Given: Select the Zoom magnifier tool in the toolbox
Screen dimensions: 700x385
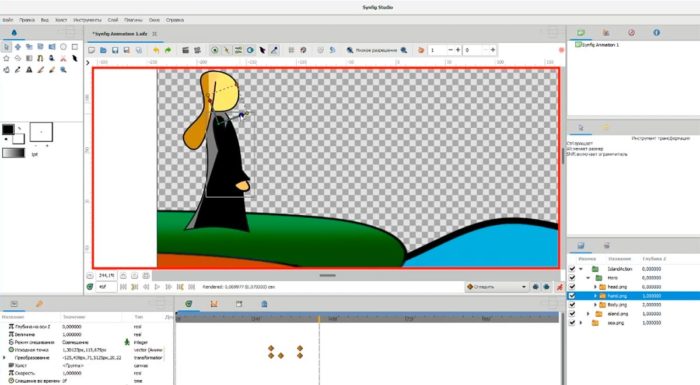Looking at the screenshot, I should point(63,70).
